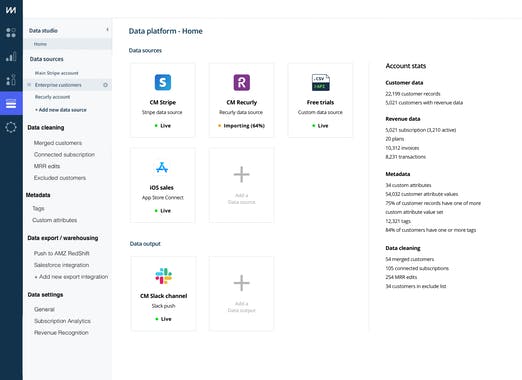Open General data settings

(x=44, y=309)
